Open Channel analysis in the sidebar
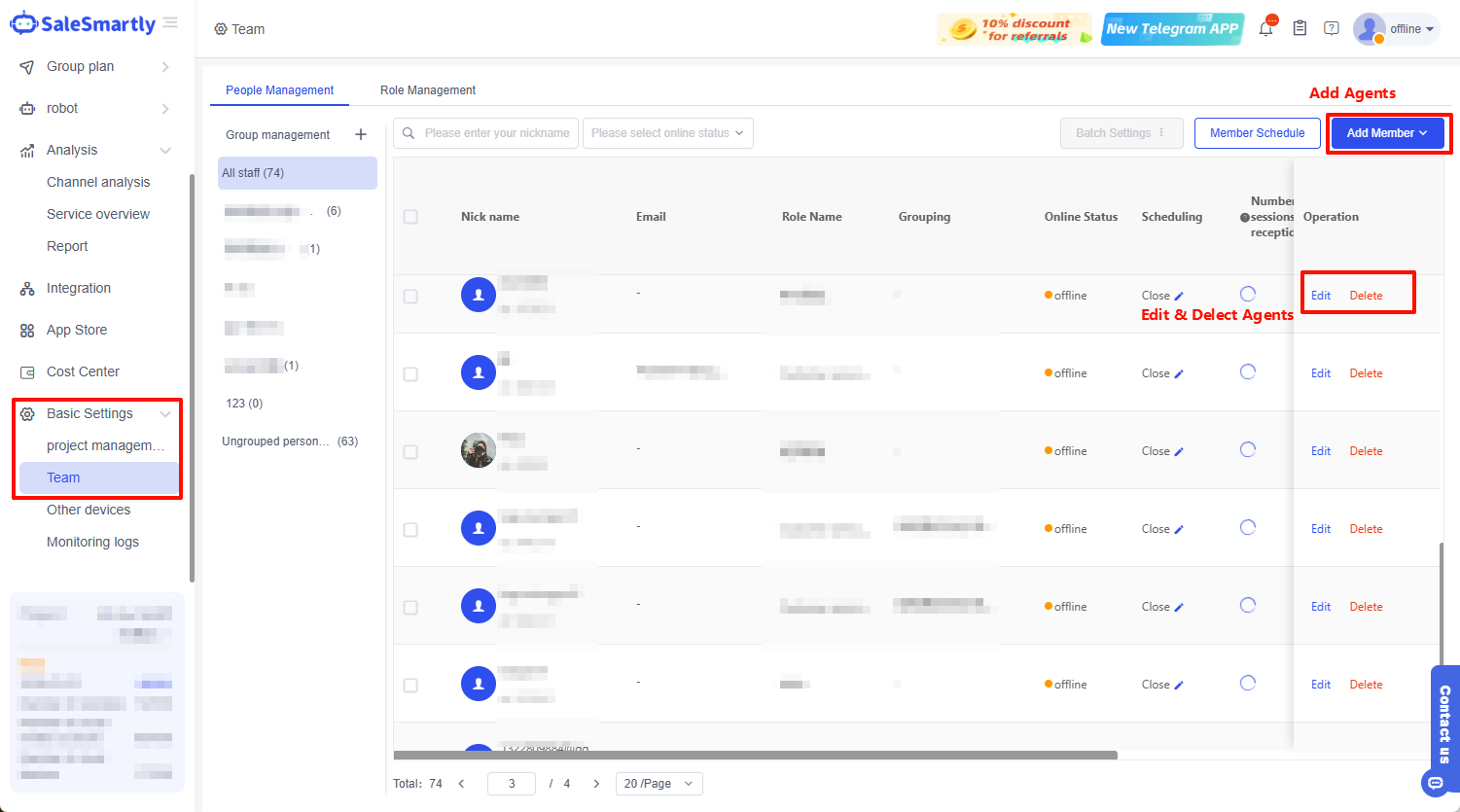The height and width of the screenshot is (812, 1460). click(98, 182)
